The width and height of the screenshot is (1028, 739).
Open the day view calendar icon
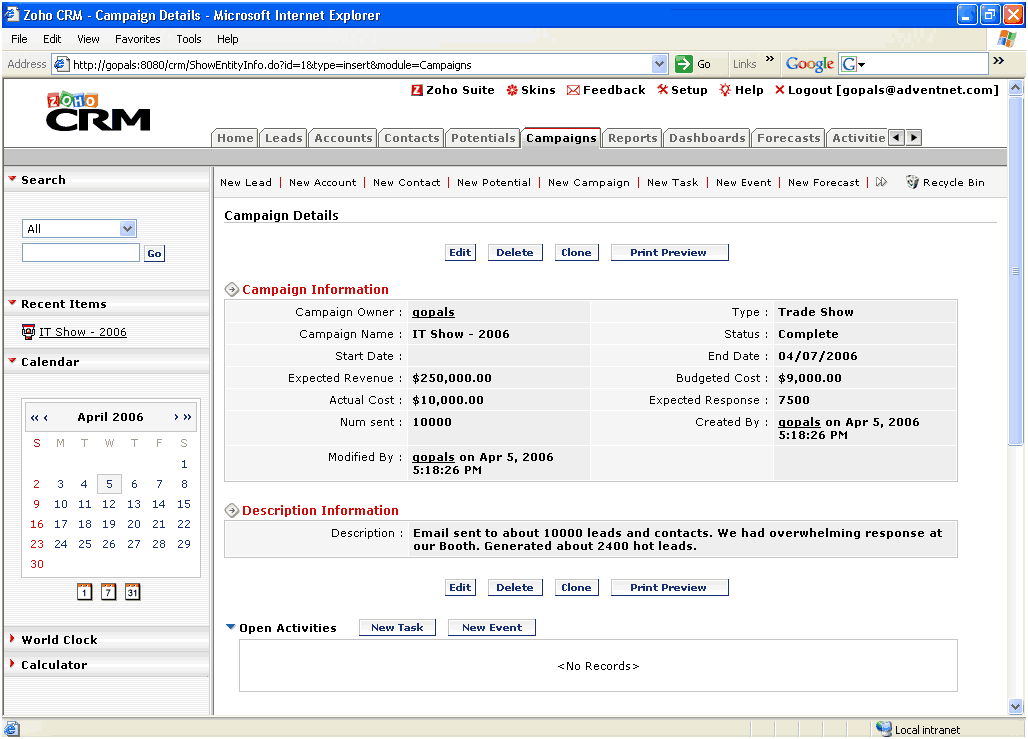point(85,591)
